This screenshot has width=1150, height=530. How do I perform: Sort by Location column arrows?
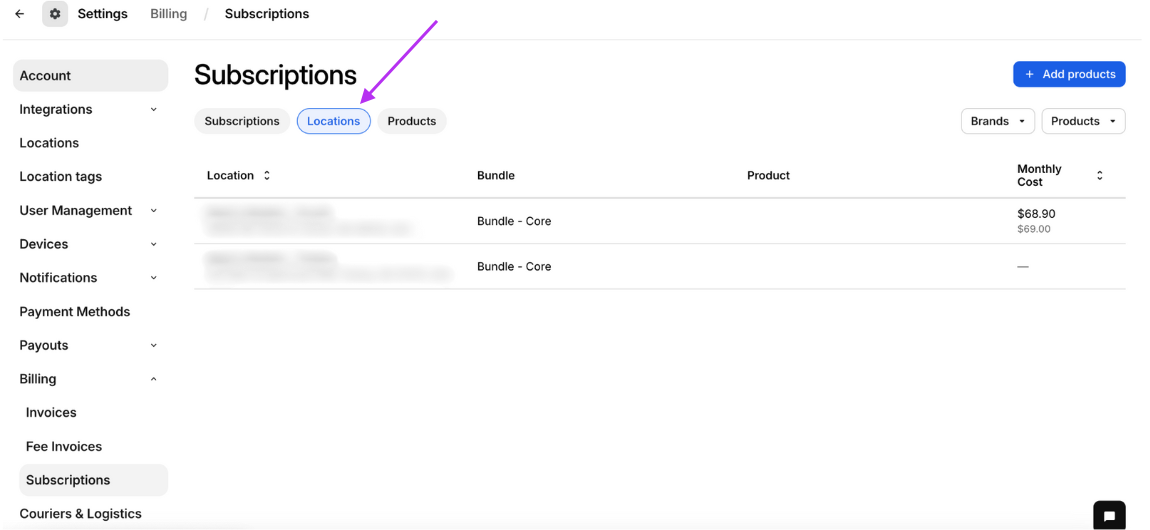point(267,175)
